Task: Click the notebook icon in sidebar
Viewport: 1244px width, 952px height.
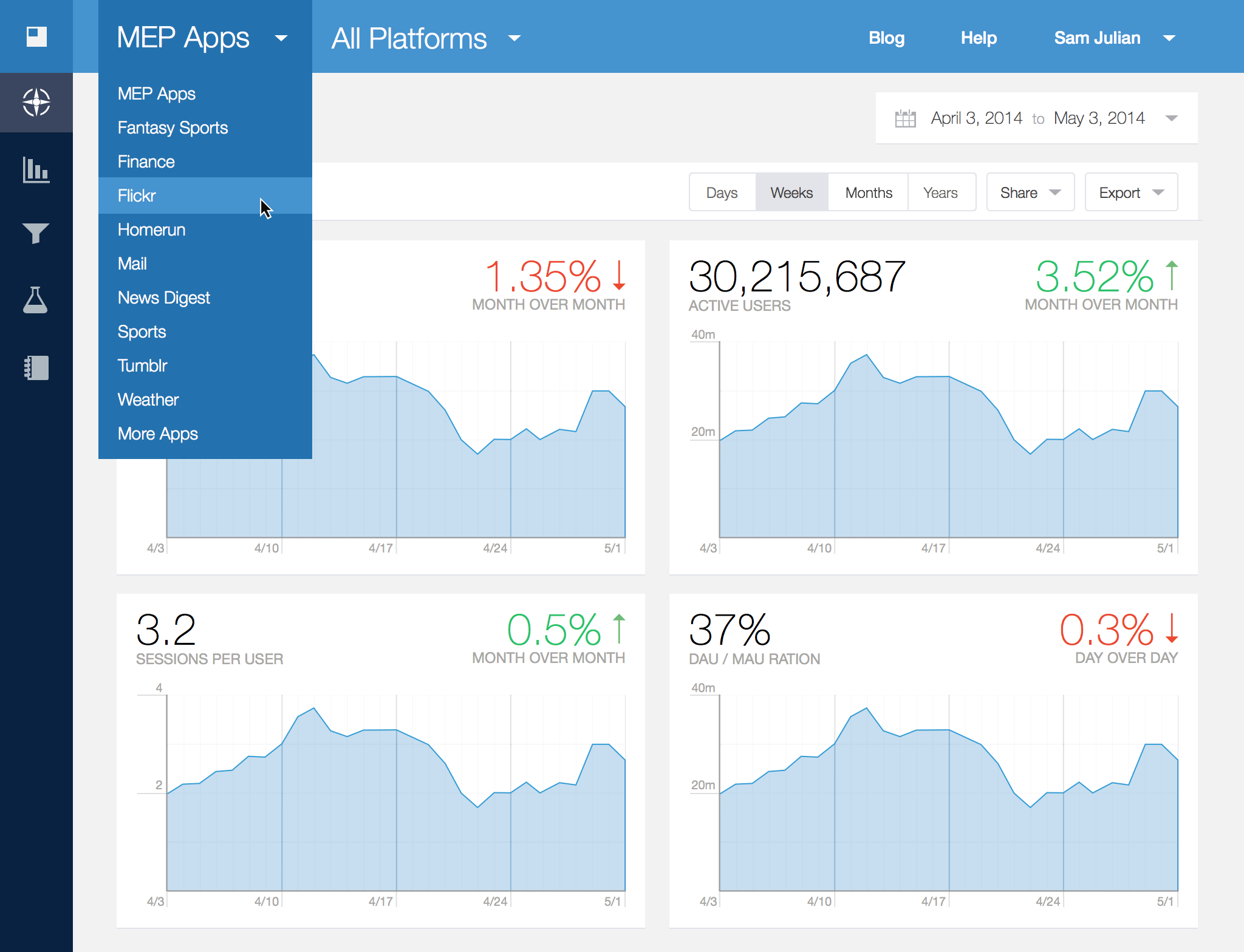Action: [36, 367]
